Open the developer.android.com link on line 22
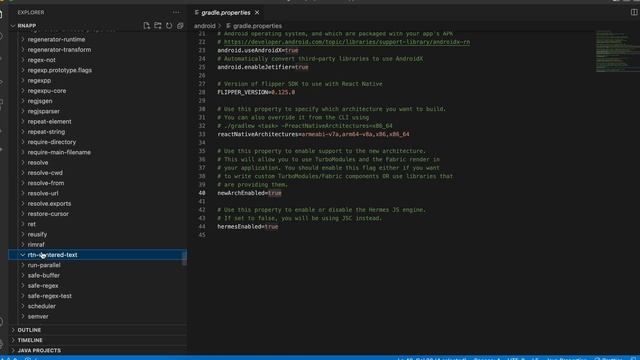The width and height of the screenshot is (640, 360). point(347,42)
